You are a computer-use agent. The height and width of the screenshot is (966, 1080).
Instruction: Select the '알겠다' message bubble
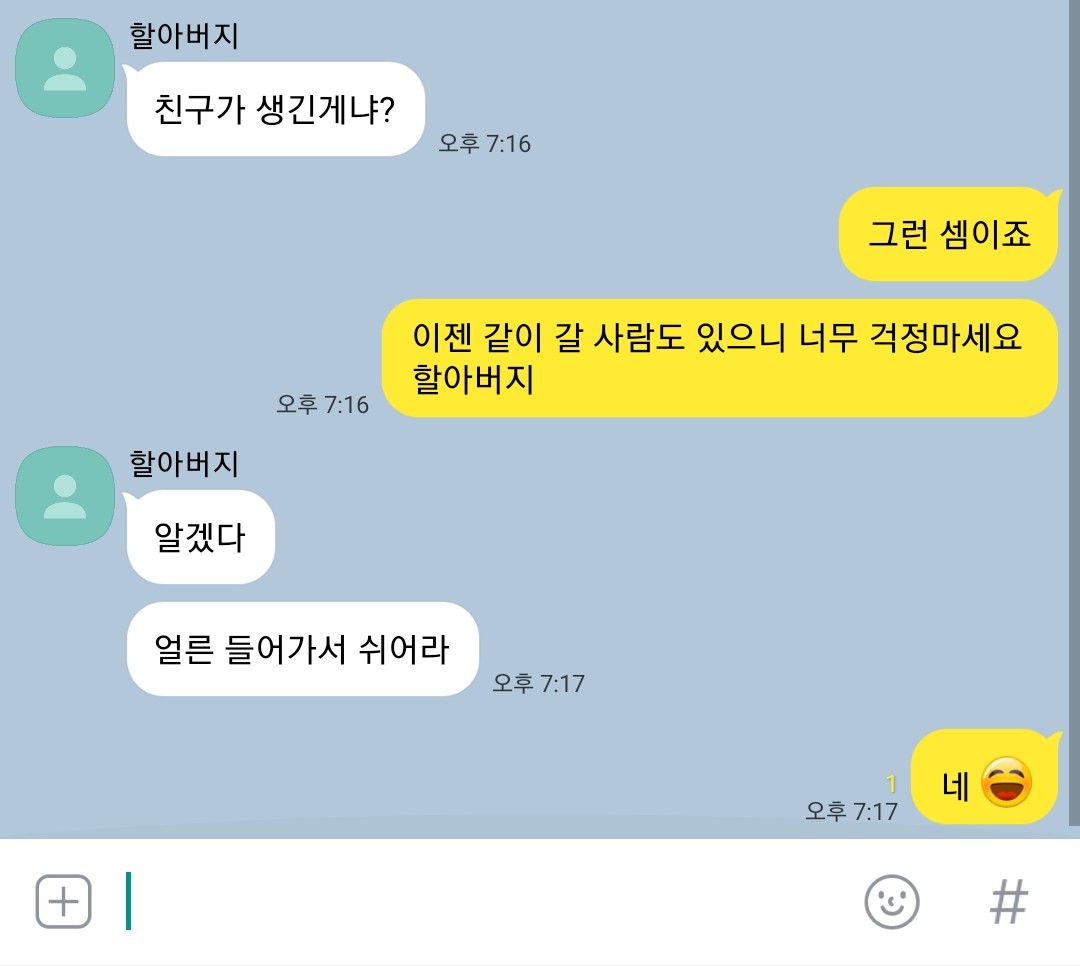[200, 537]
